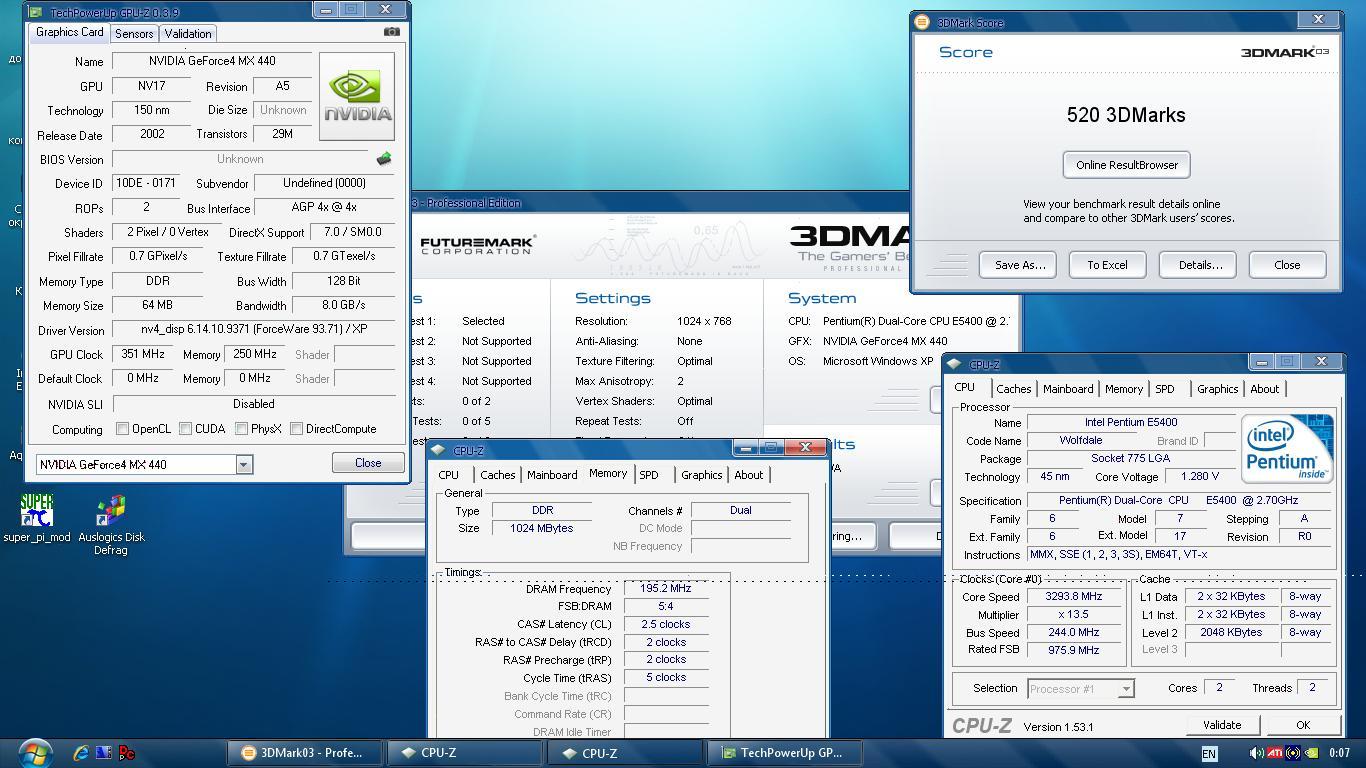The image size is (1366, 768).
Task: Open the EN language indicator
Action: click(x=1209, y=754)
